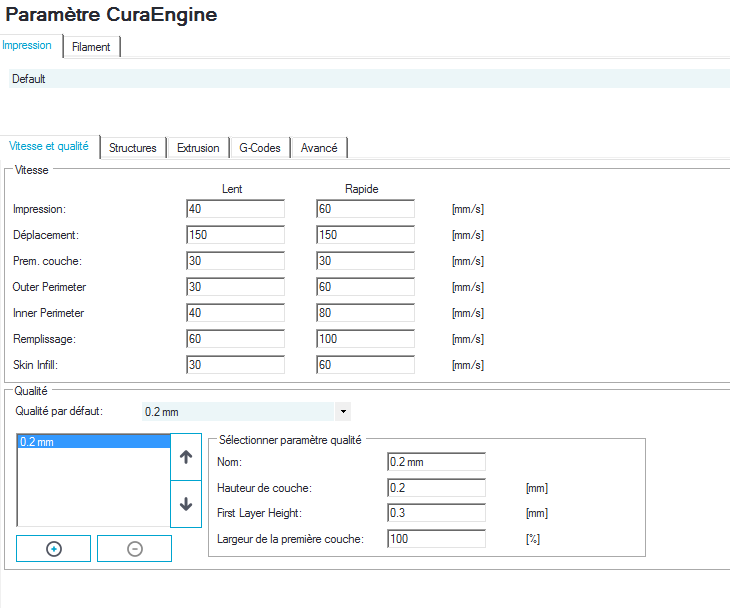730x608 pixels.
Task: Click the Hauteur de couche field
Action: 437,488
